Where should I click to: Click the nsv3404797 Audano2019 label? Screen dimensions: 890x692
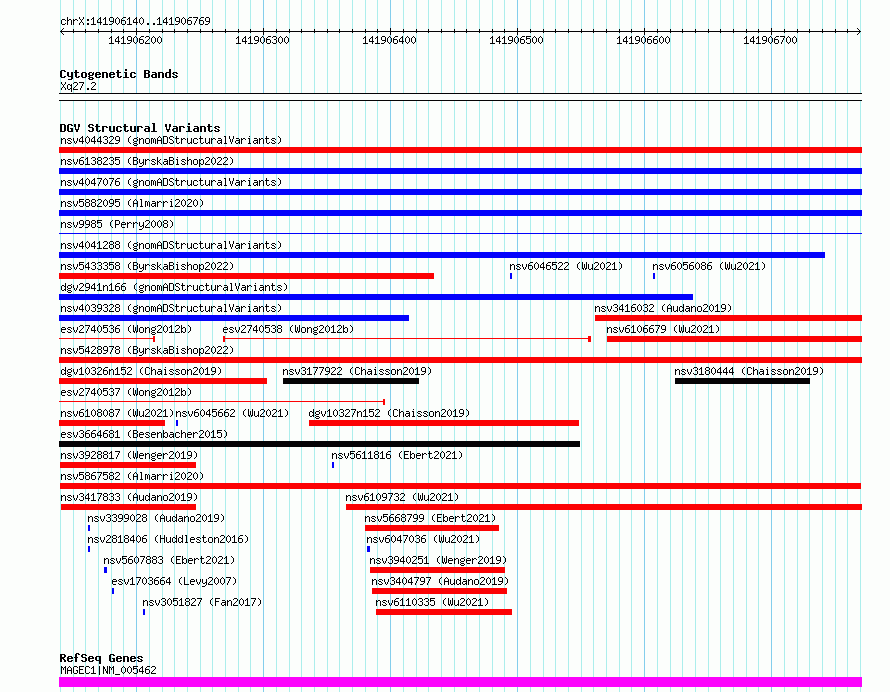tap(440, 581)
